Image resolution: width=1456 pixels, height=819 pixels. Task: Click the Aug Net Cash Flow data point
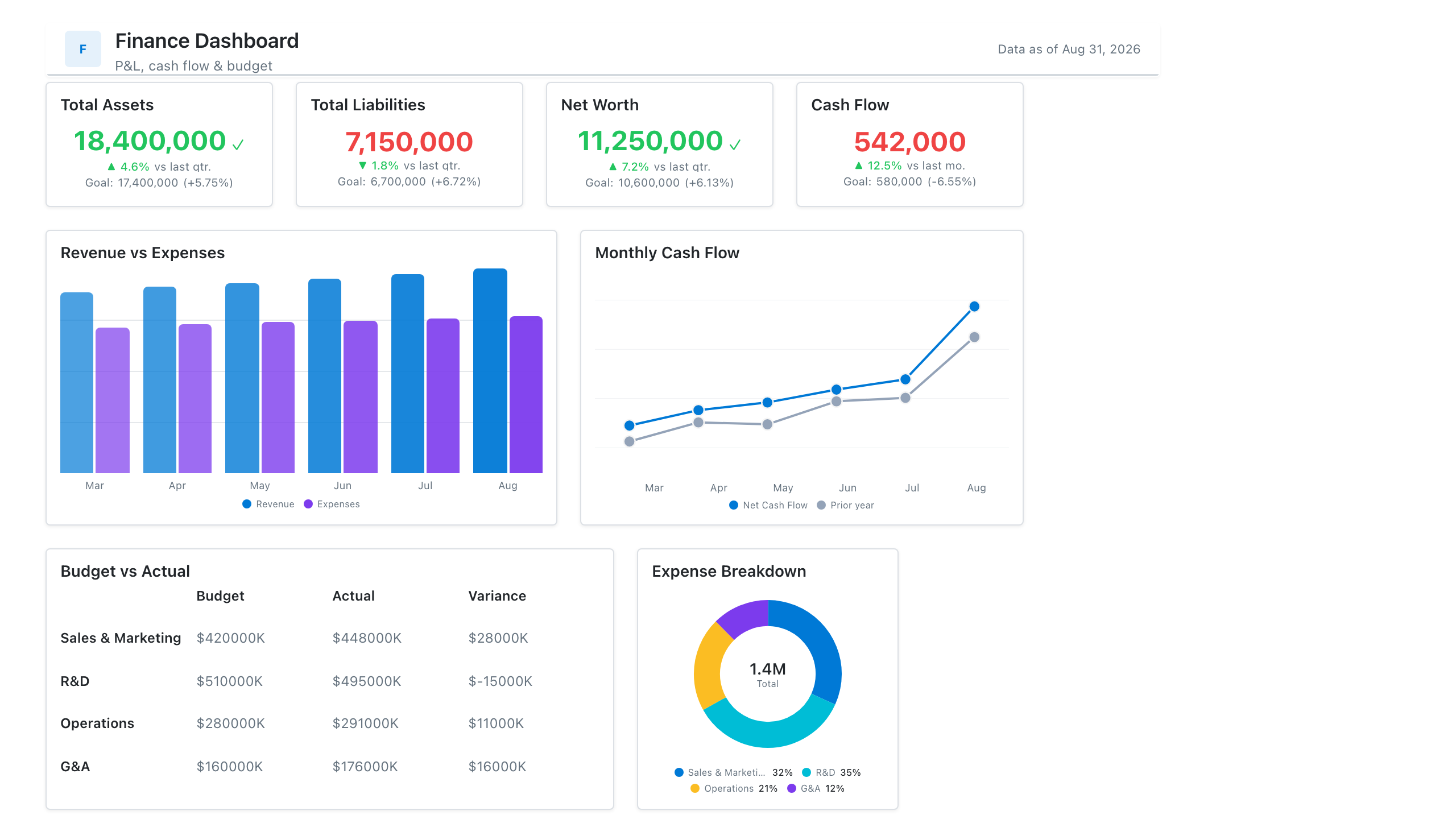(974, 307)
